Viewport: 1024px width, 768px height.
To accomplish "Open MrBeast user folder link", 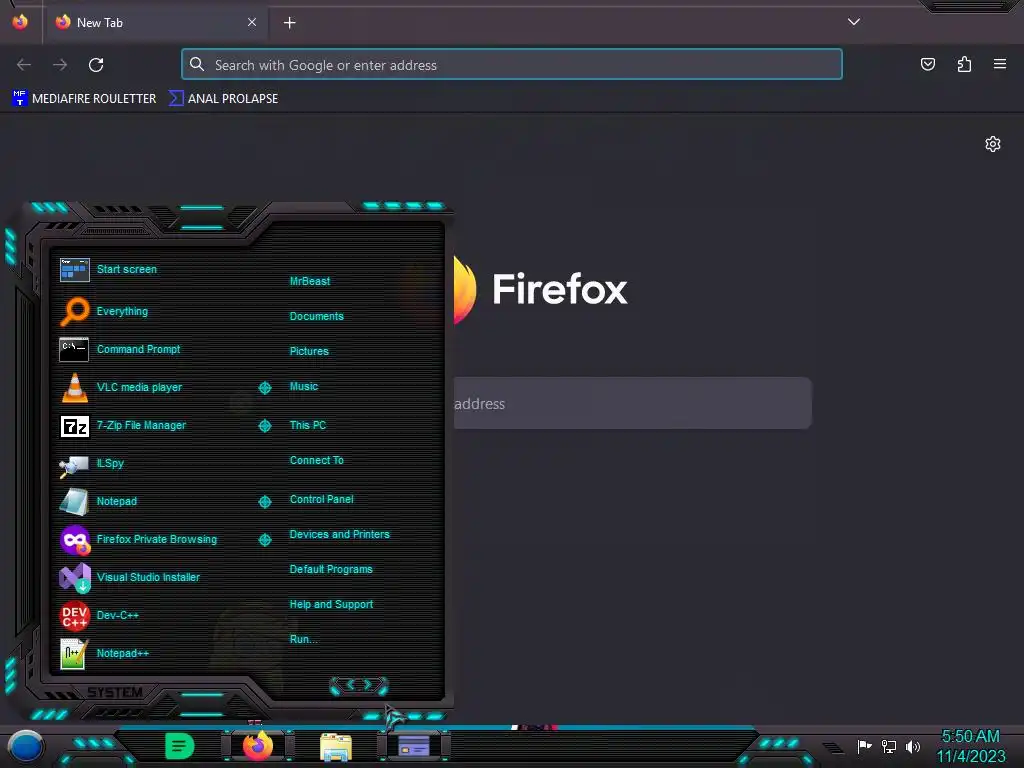I will tap(310, 281).
